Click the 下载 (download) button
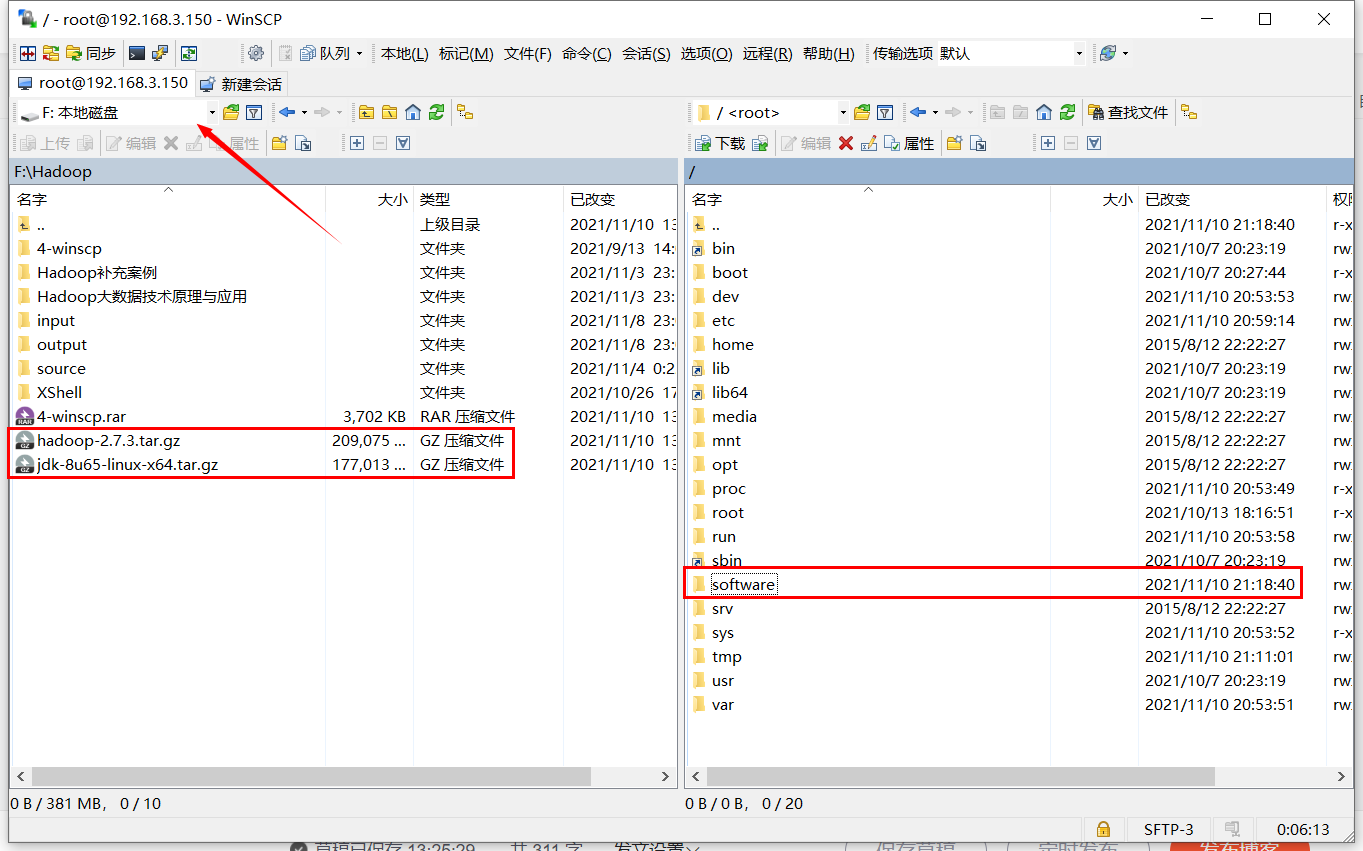This screenshot has height=851, width=1363. 719,143
